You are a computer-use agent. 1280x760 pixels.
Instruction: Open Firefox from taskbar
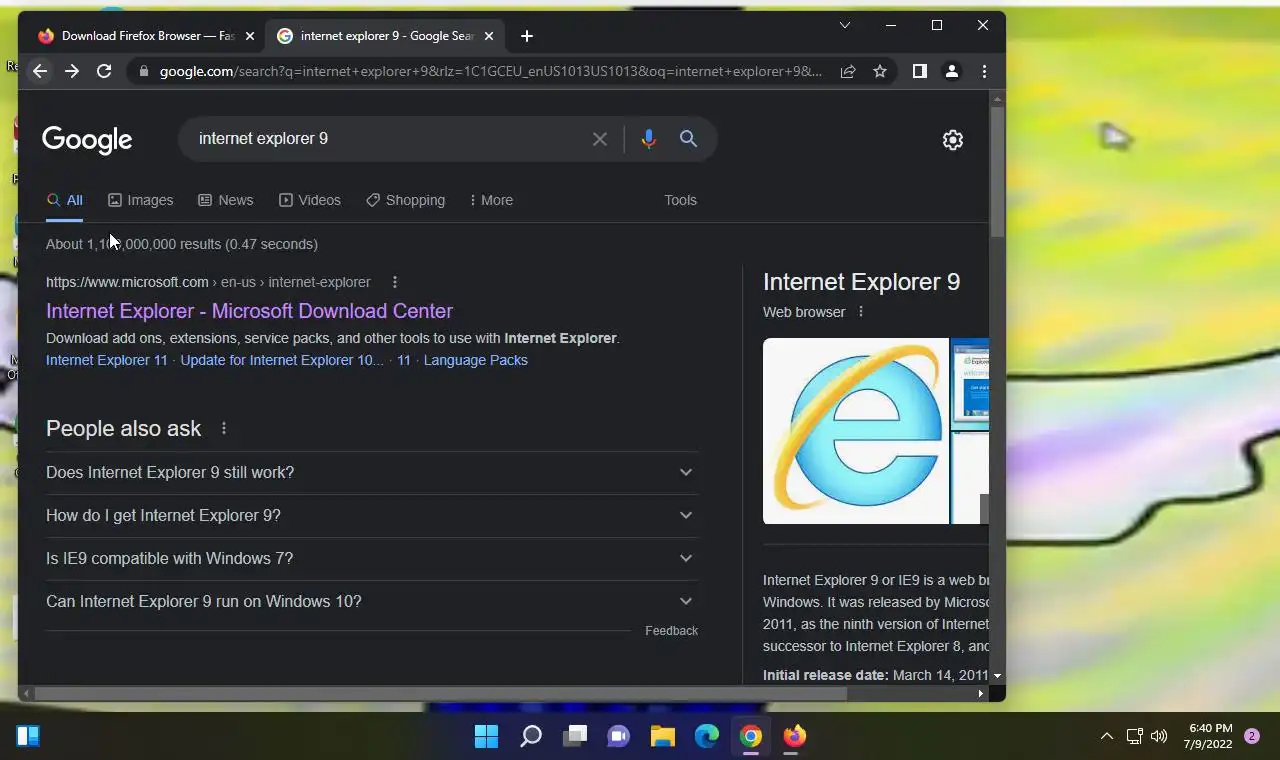click(x=795, y=737)
